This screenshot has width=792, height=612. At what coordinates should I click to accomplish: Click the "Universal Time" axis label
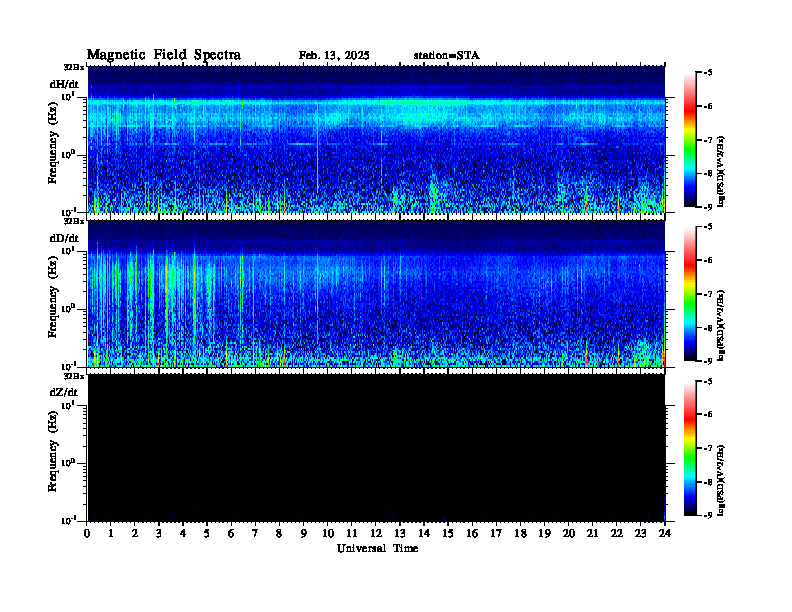pos(377,548)
